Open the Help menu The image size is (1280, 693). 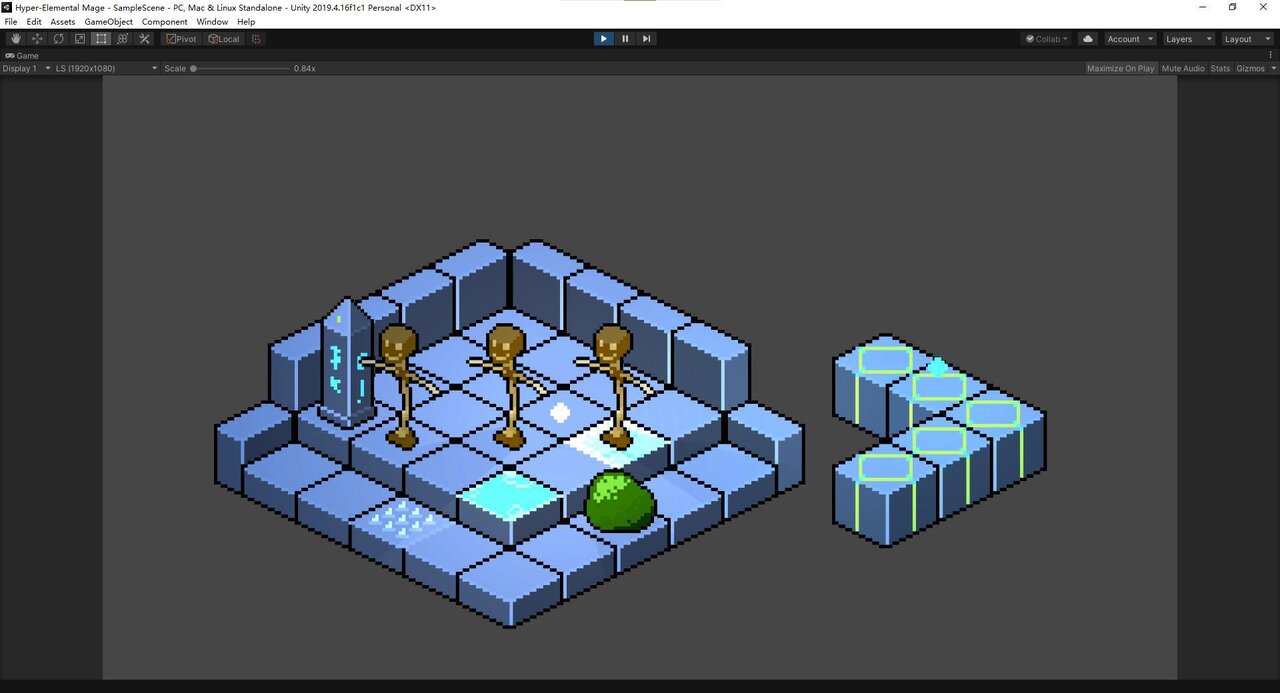[x=246, y=22]
